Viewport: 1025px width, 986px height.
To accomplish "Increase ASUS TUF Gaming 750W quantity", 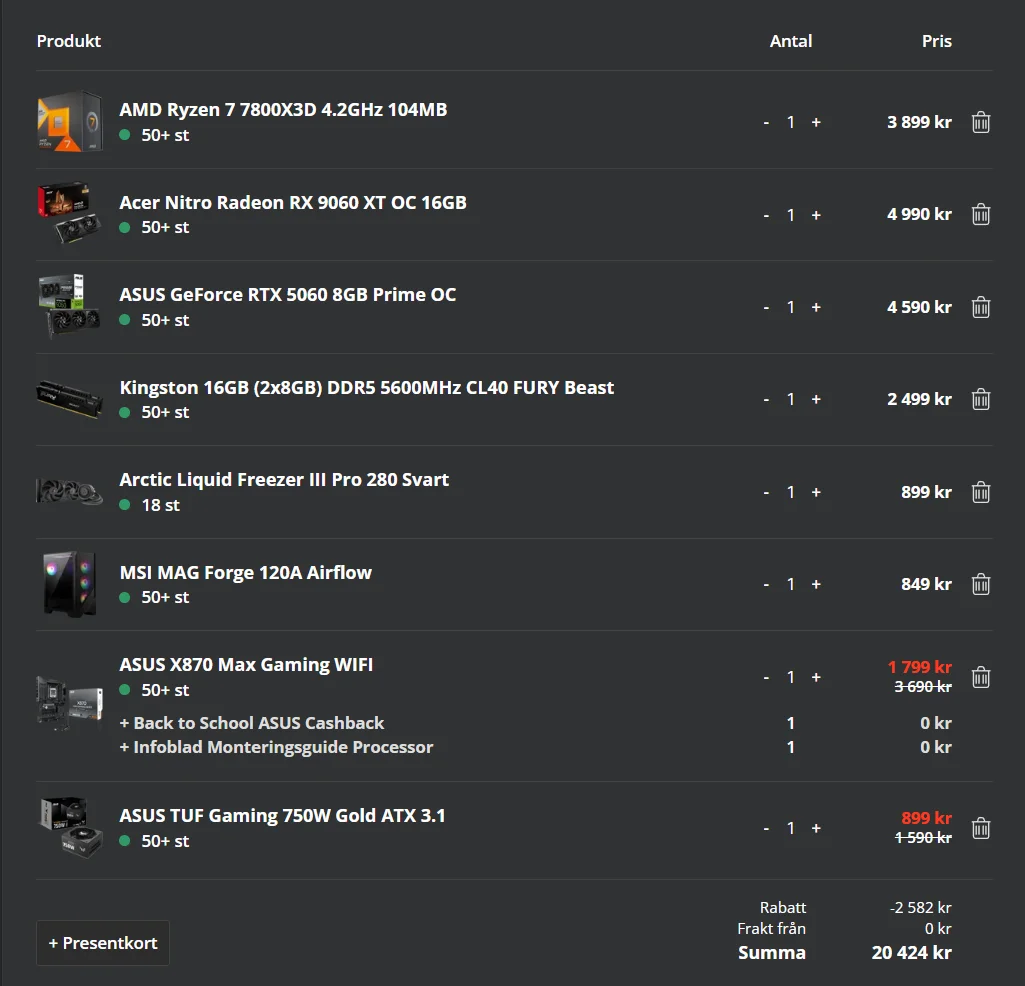I will click(x=816, y=828).
